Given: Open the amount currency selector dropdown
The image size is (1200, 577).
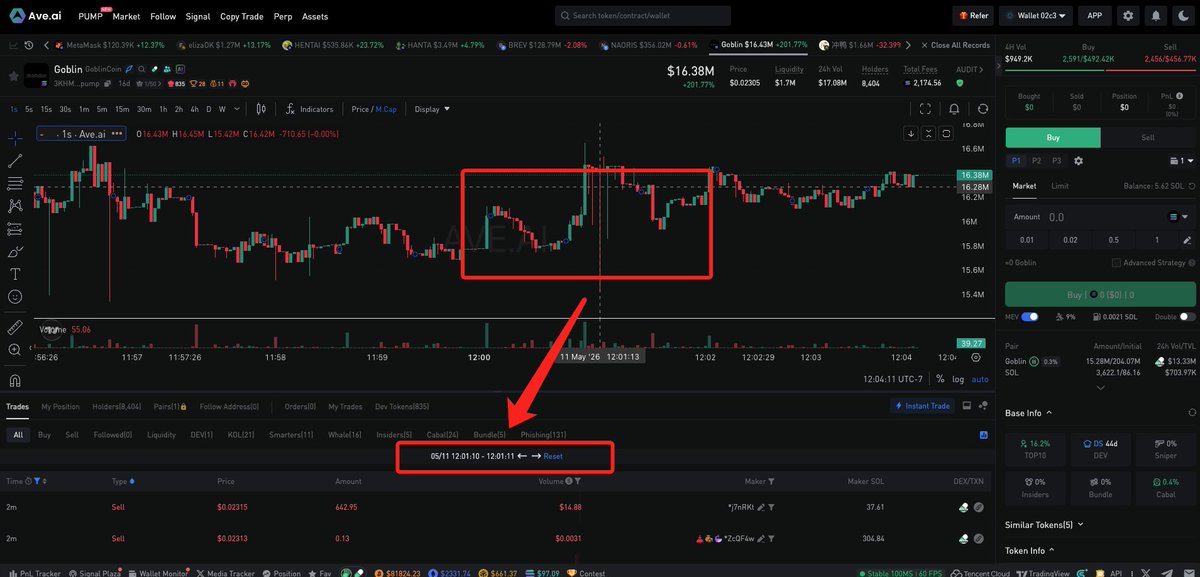Looking at the screenshot, I should coord(1177,217).
